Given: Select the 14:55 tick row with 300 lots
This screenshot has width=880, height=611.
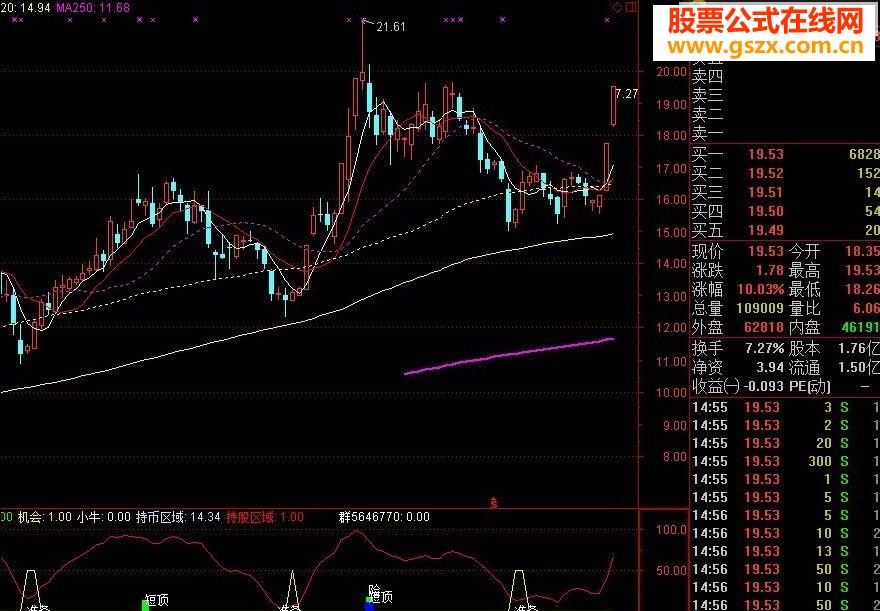Looking at the screenshot, I should point(785,461).
